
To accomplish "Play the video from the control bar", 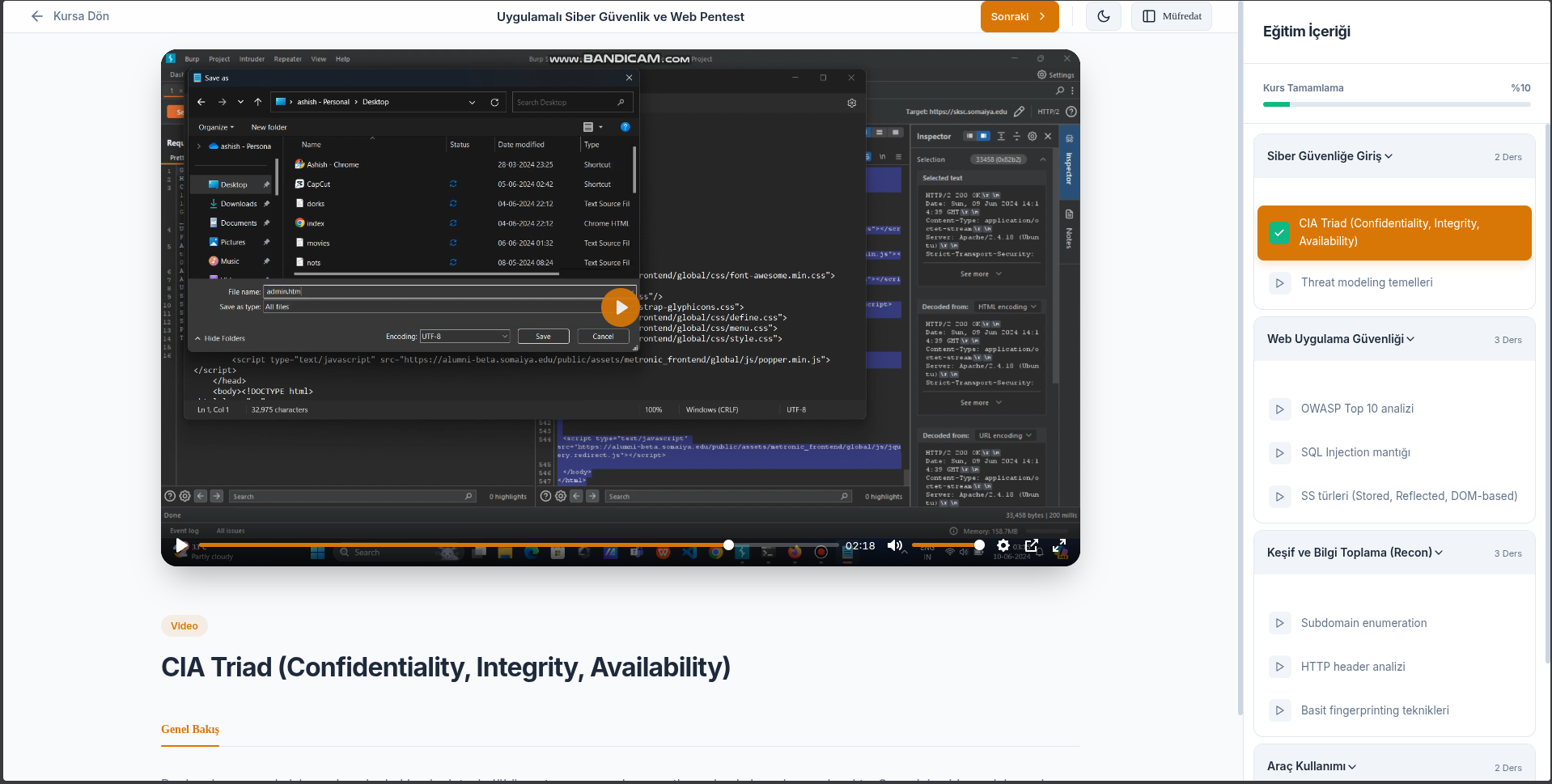I will tap(182, 545).
